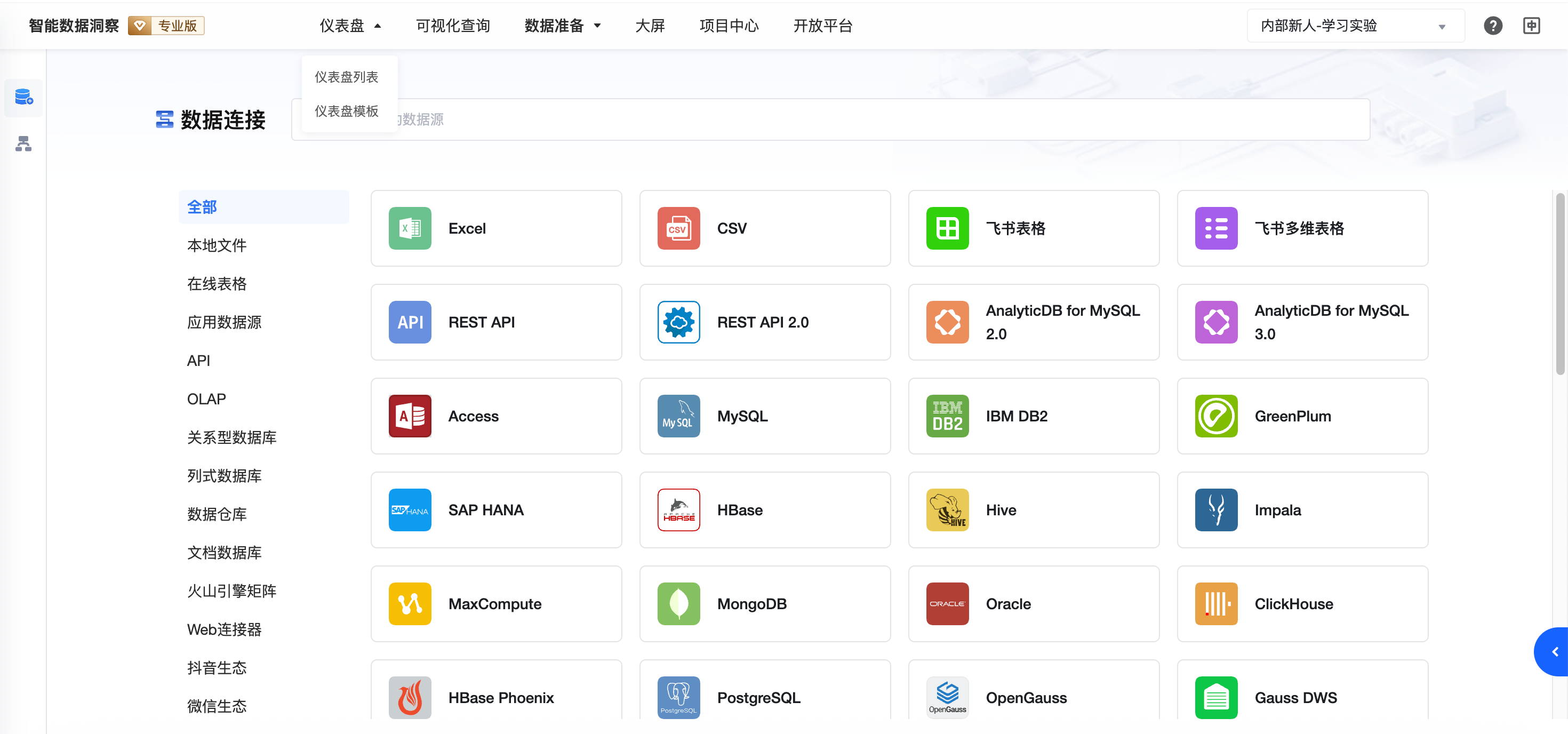This screenshot has height=734, width=1568.
Task: Filter by OLAP category
Action: click(206, 398)
